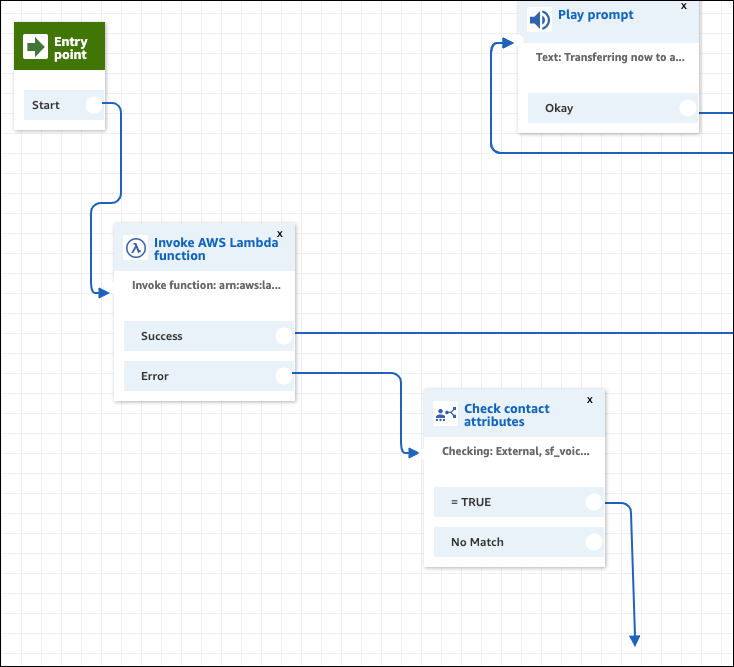The height and width of the screenshot is (667, 734).
Task: Select the Success branch label
Action: (x=161, y=336)
